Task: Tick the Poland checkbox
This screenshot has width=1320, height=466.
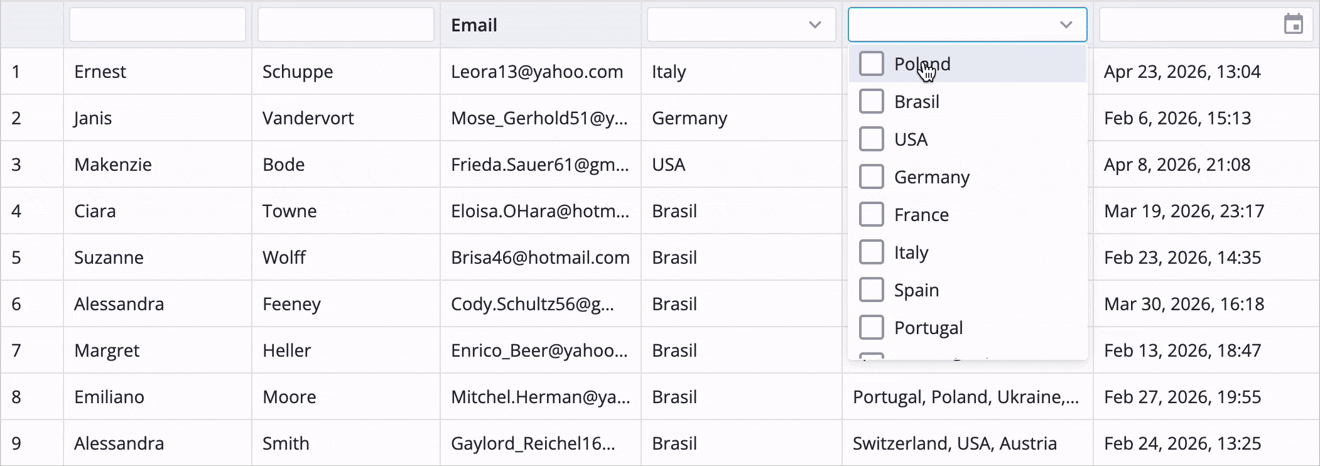Action: (x=871, y=63)
